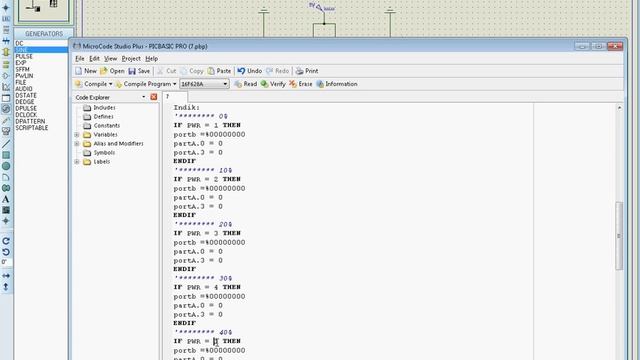Viewport: 640px width, 360px height.
Task: Click Open file toolbar button
Action: [x=112, y=71]
